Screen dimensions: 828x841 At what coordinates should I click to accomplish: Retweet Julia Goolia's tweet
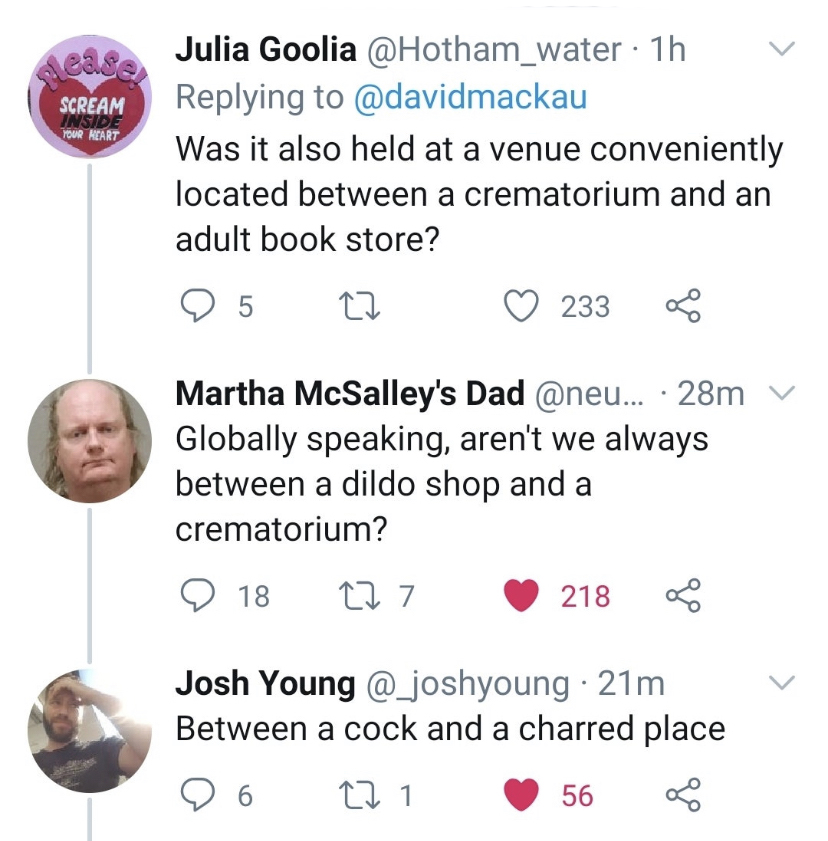coord(360,306)
